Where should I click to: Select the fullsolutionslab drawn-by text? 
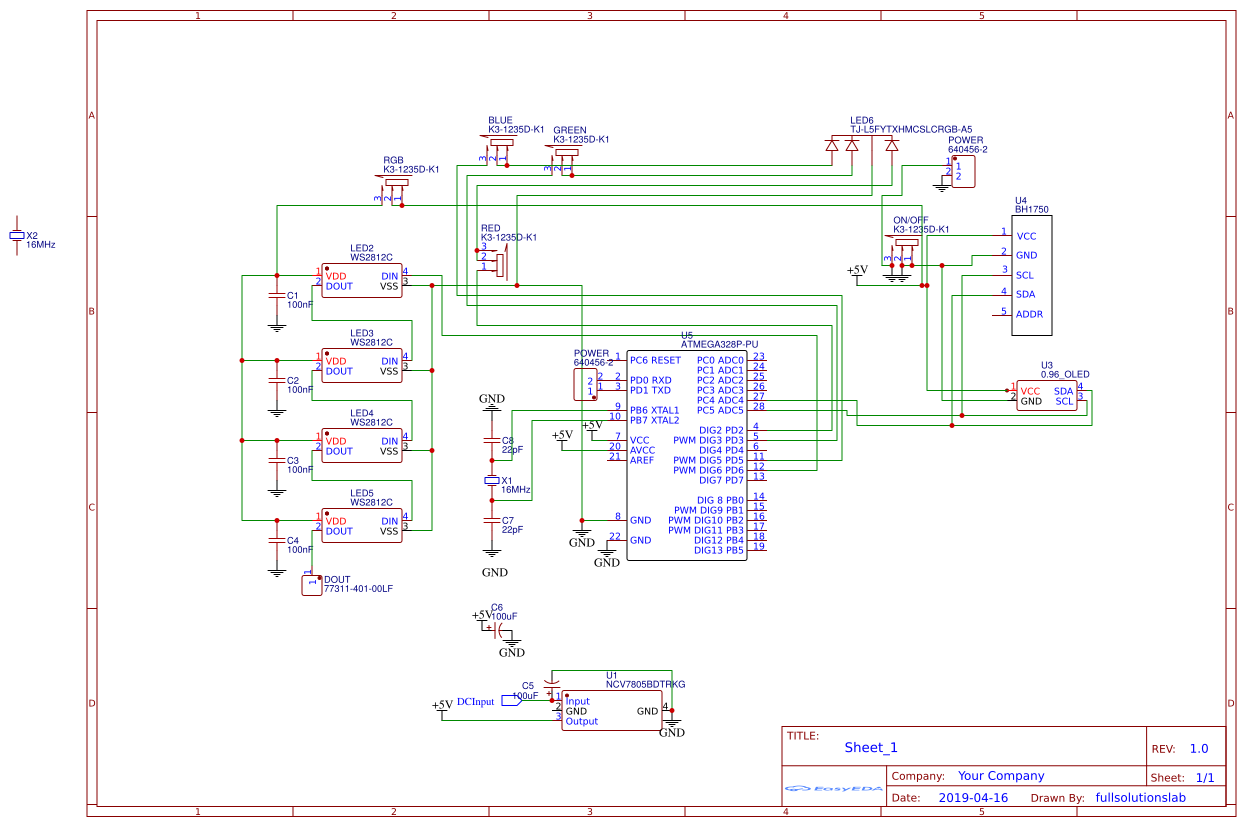pyautogui.click(x=1141, y=797)
